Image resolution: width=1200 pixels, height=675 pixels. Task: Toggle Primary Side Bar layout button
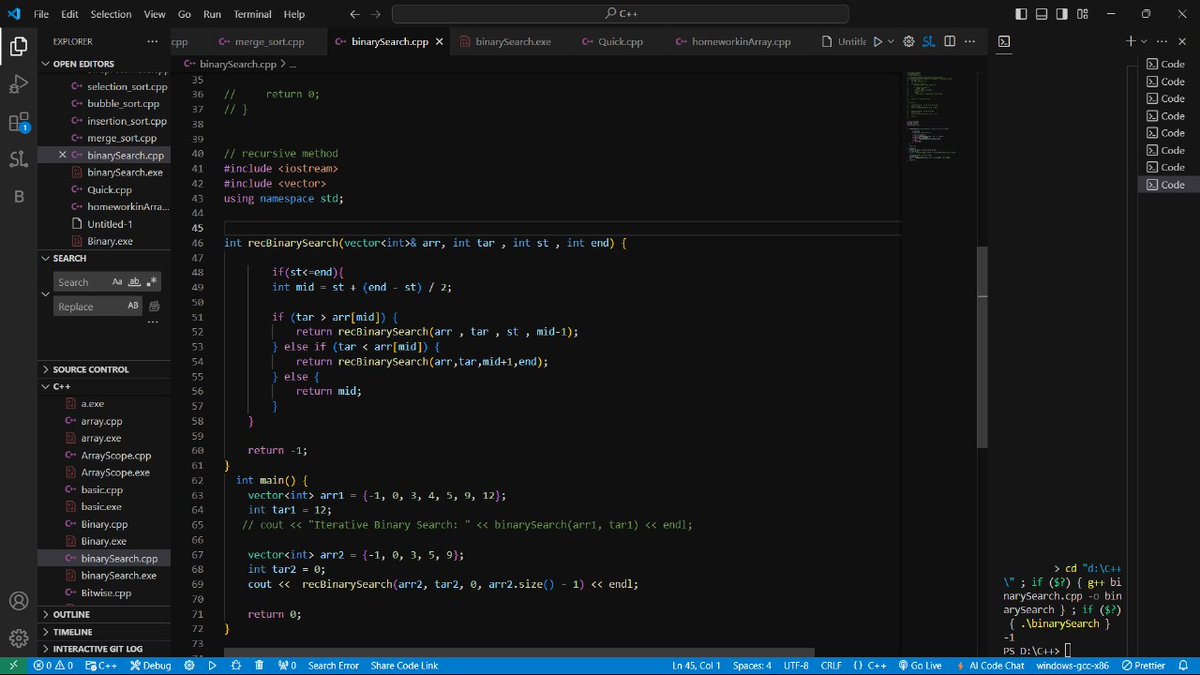coord(1020,14)
